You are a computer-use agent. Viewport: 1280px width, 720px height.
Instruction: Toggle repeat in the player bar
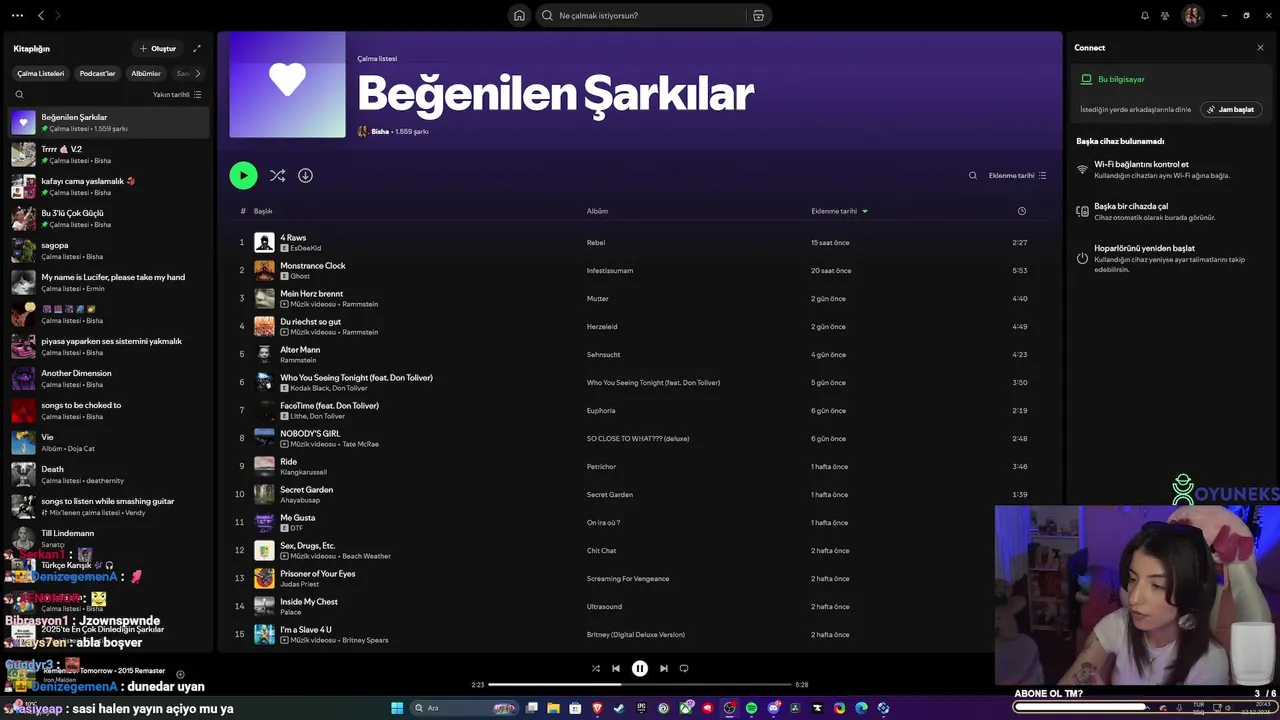(x=684, y=668)
